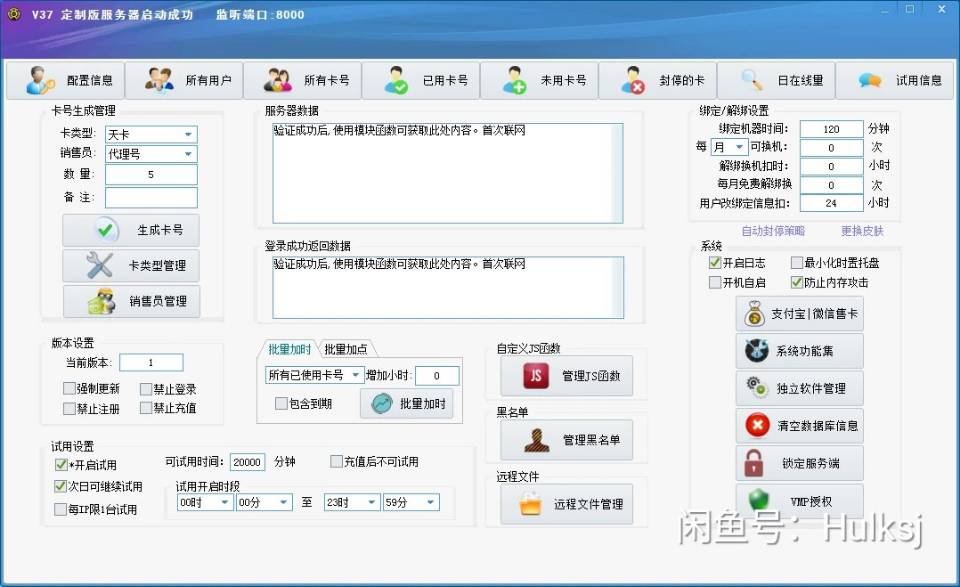This screenshot has height=587, width=960.
Task: Switch to the 批量加点 tab
Action: coord(346,350)
